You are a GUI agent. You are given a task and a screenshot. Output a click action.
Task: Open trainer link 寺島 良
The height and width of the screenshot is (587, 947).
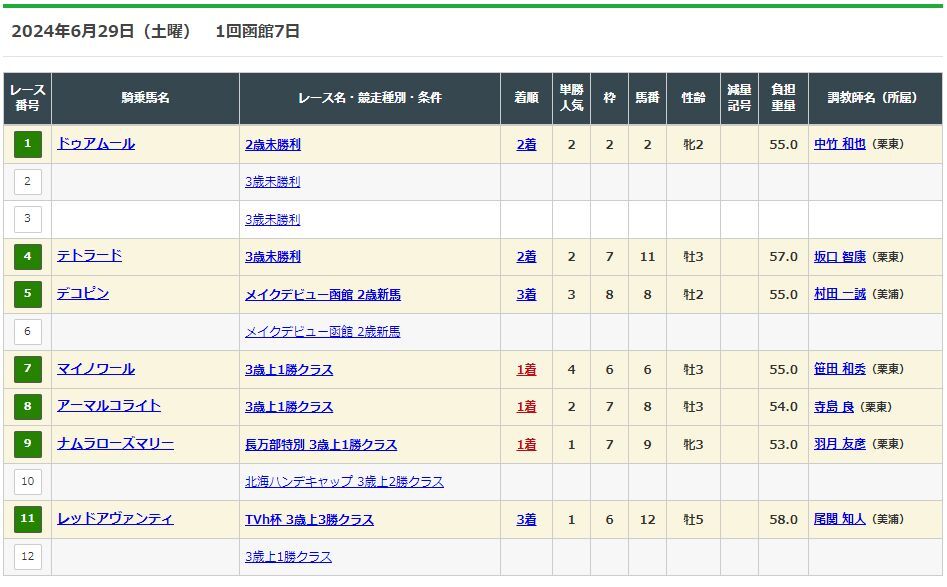click(834, 406)
